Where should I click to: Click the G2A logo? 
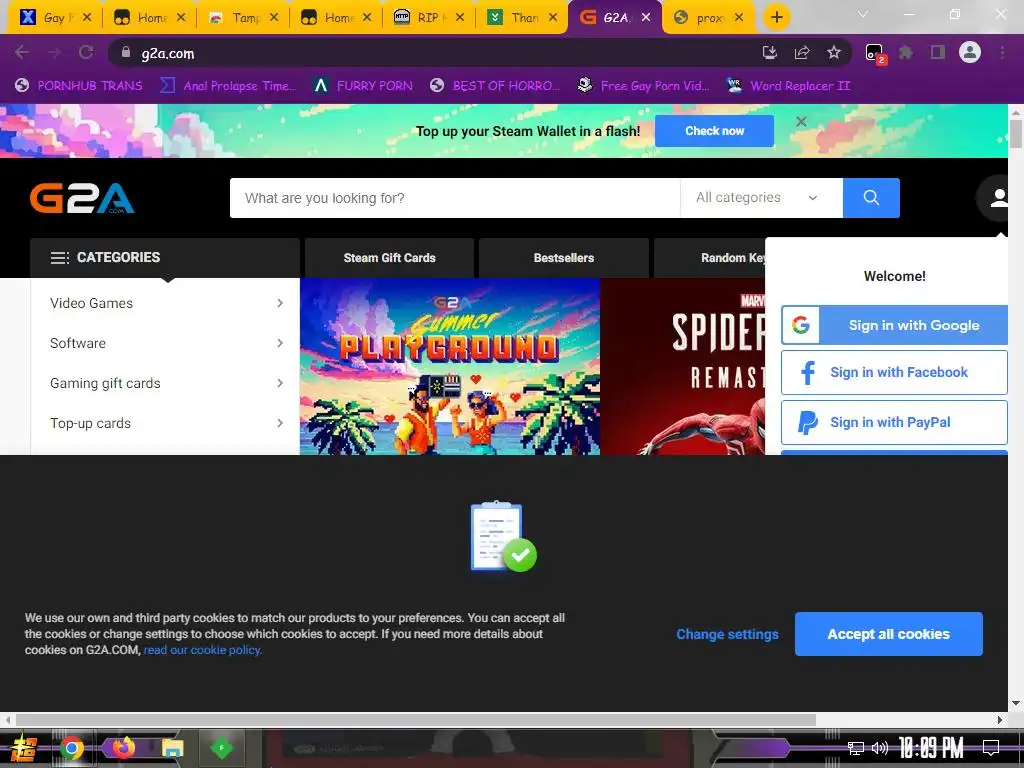82,198
